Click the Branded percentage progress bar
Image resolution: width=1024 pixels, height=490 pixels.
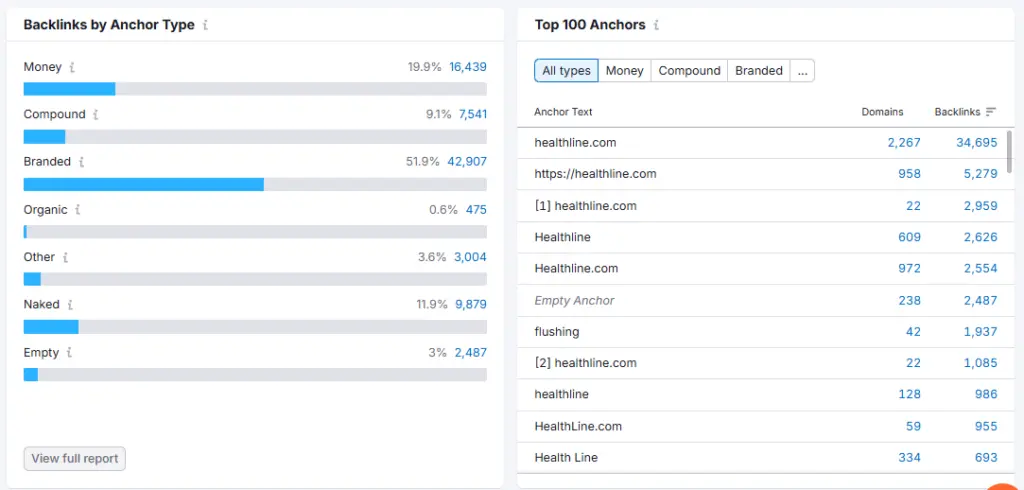tap(254, 184)
